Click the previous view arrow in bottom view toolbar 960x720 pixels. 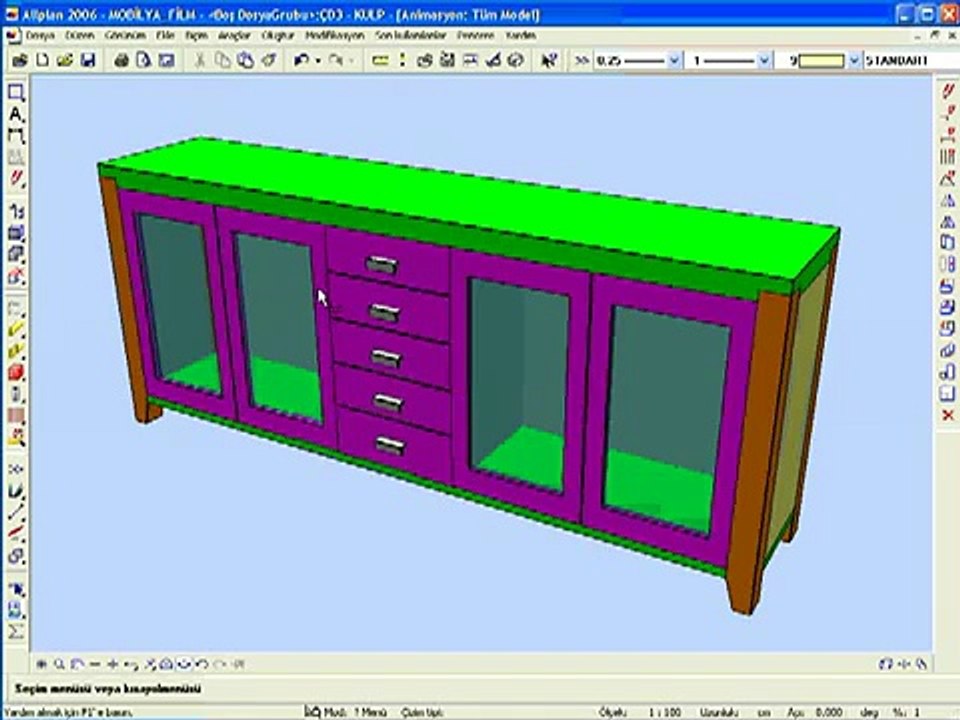click(203, 664)
